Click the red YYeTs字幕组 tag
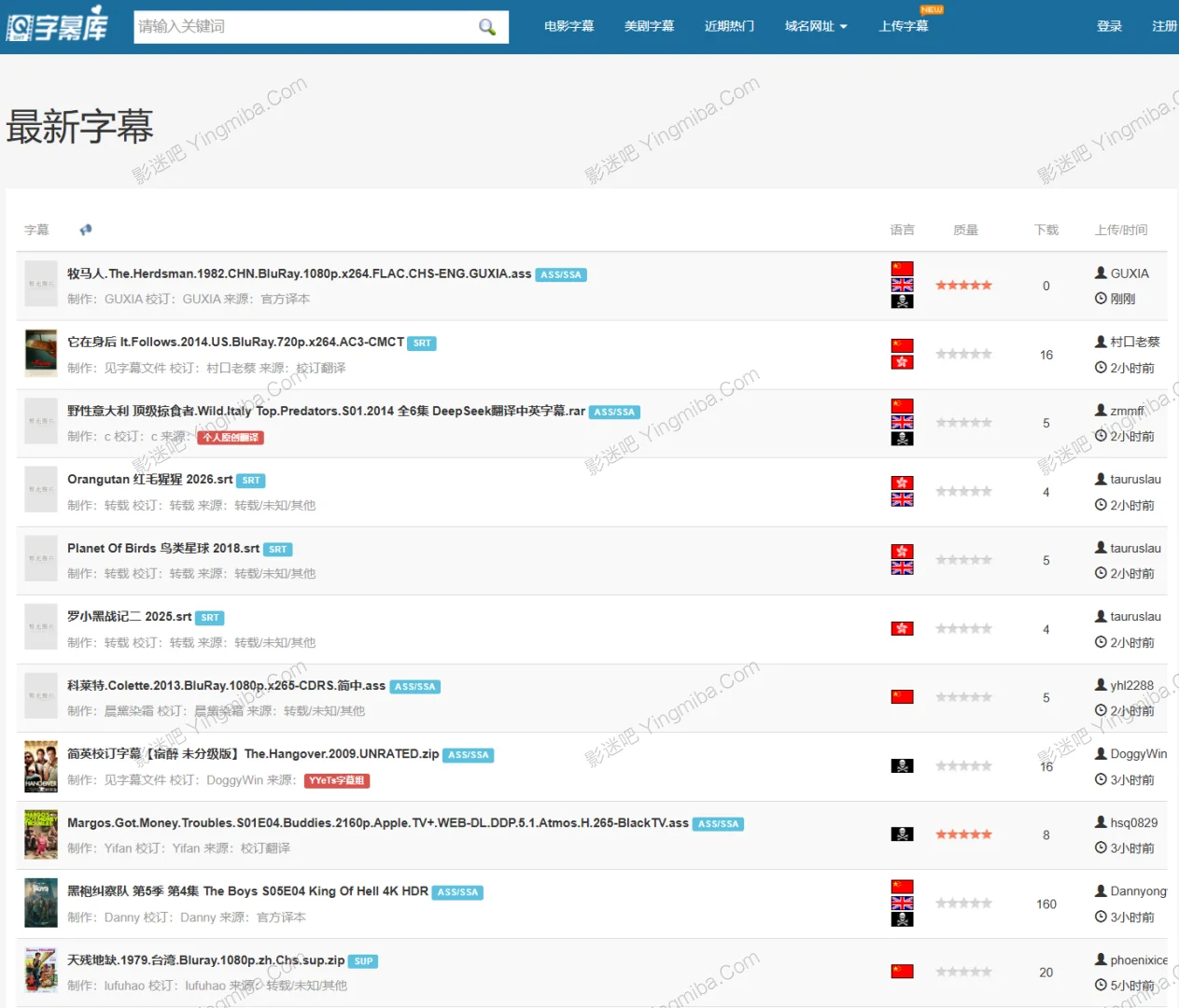 (336, 781)
